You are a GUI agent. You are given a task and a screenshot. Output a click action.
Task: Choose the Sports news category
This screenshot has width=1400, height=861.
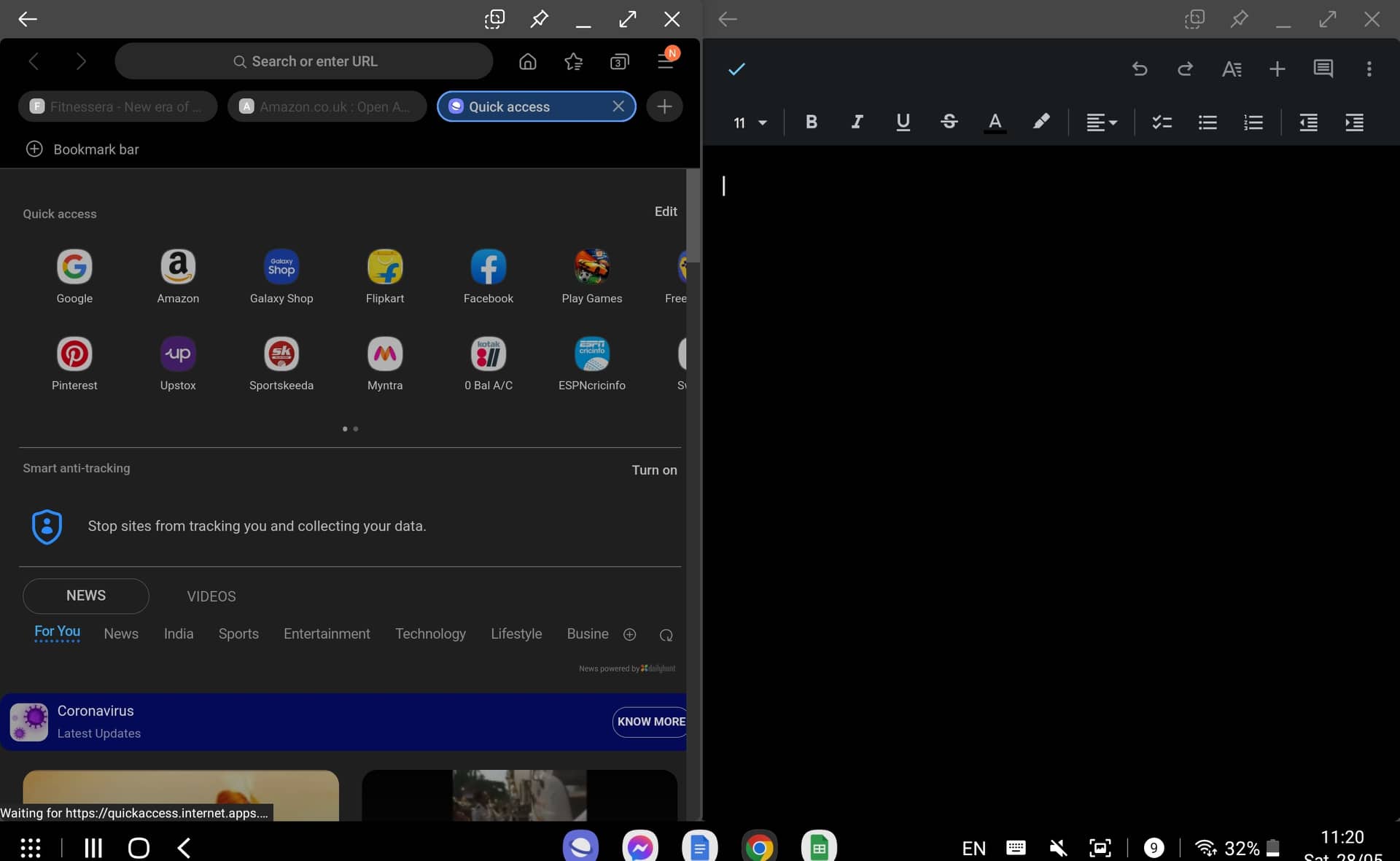coord(238,634)
